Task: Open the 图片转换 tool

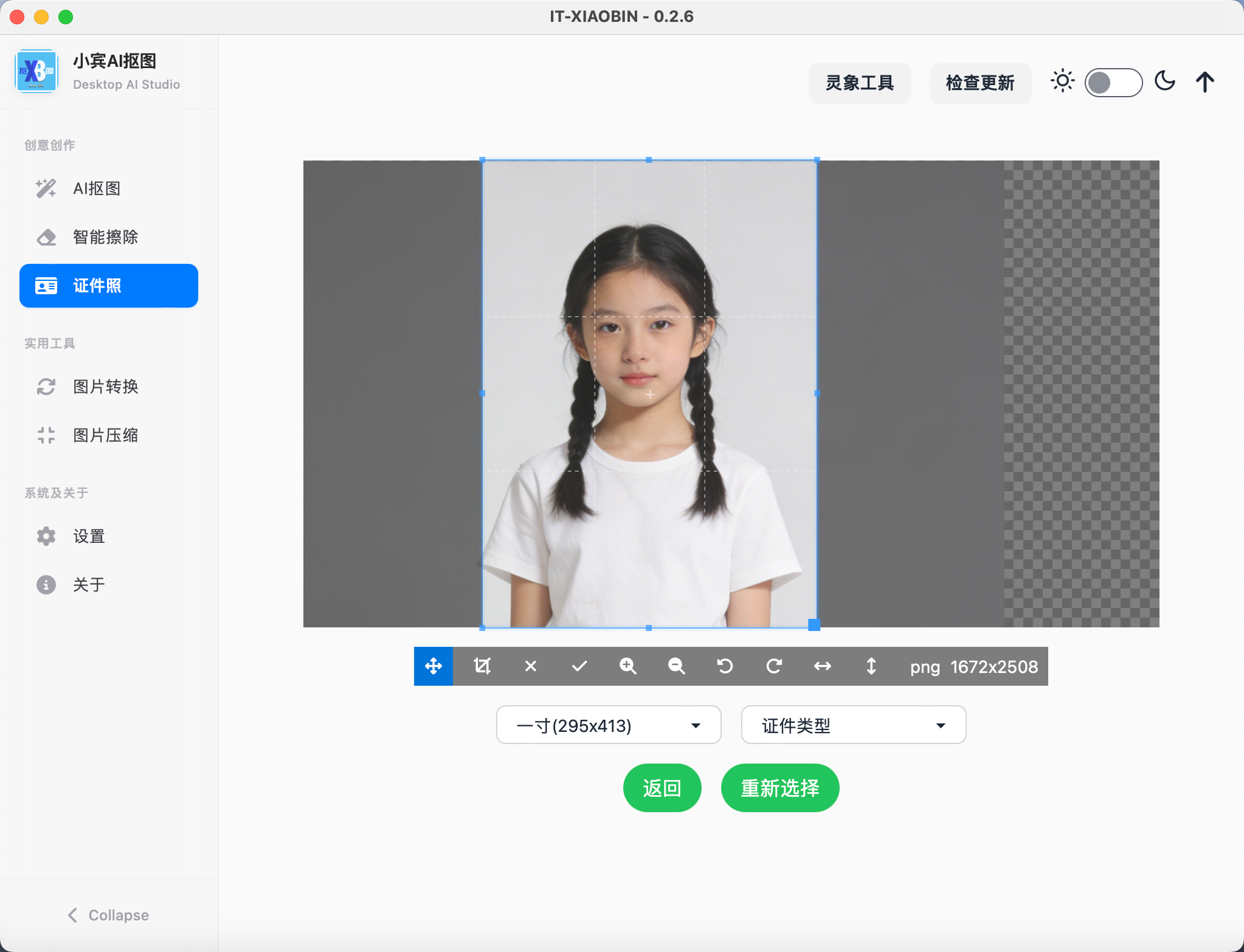Action: pyautogui.click(x=109, y=387)
